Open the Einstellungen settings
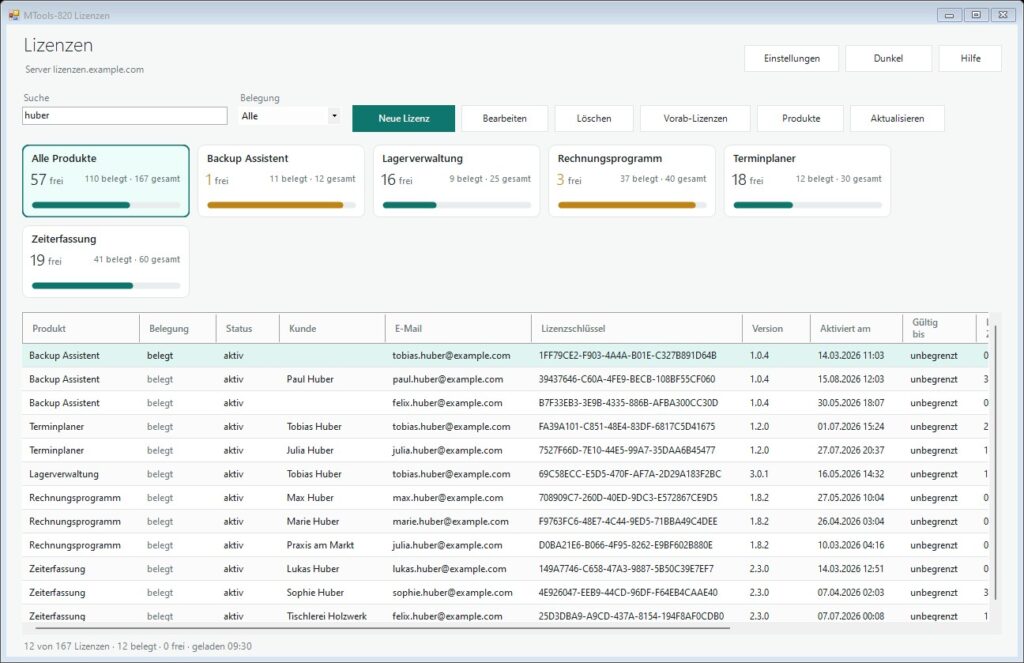 (792, 58)
